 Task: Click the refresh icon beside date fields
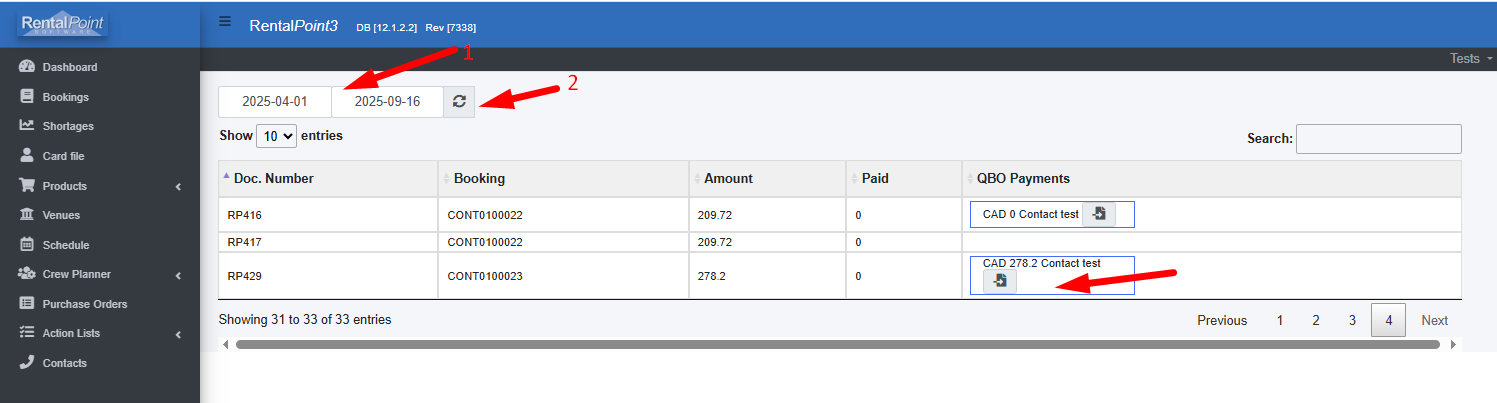pos(459,101)
